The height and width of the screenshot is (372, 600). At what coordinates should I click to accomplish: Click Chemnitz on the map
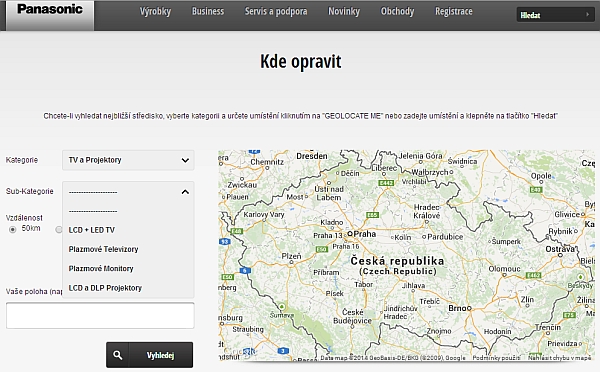pyautogui.click(x=267, y=162)
